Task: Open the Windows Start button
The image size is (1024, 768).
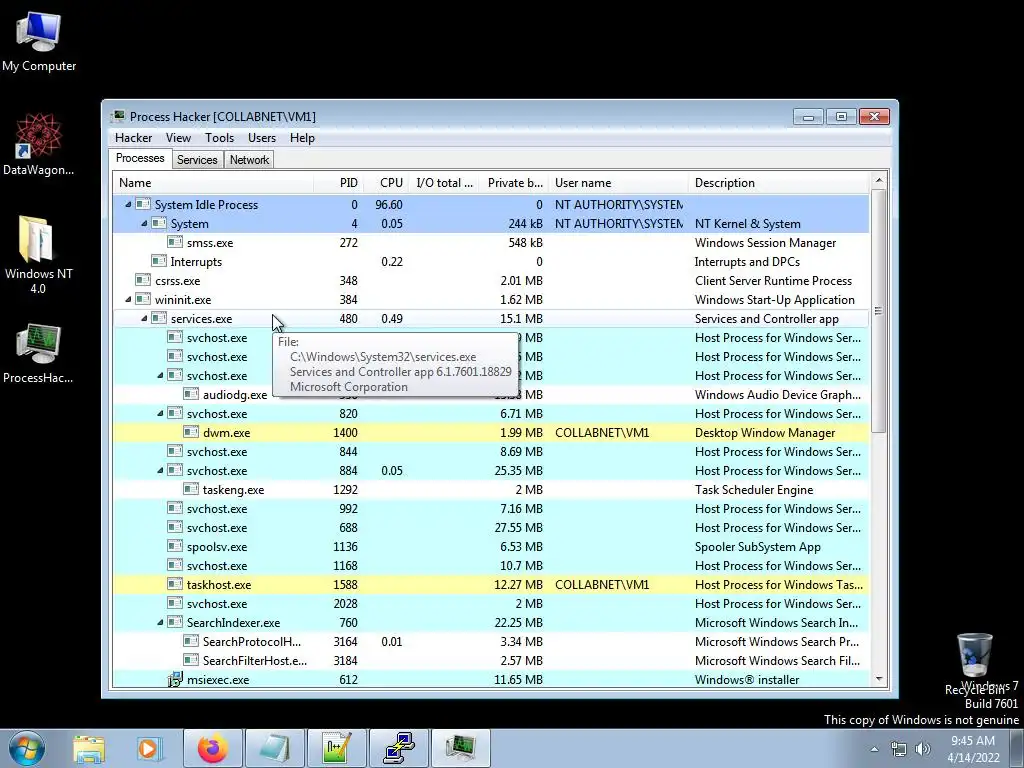Action: [x=26, y=748]
